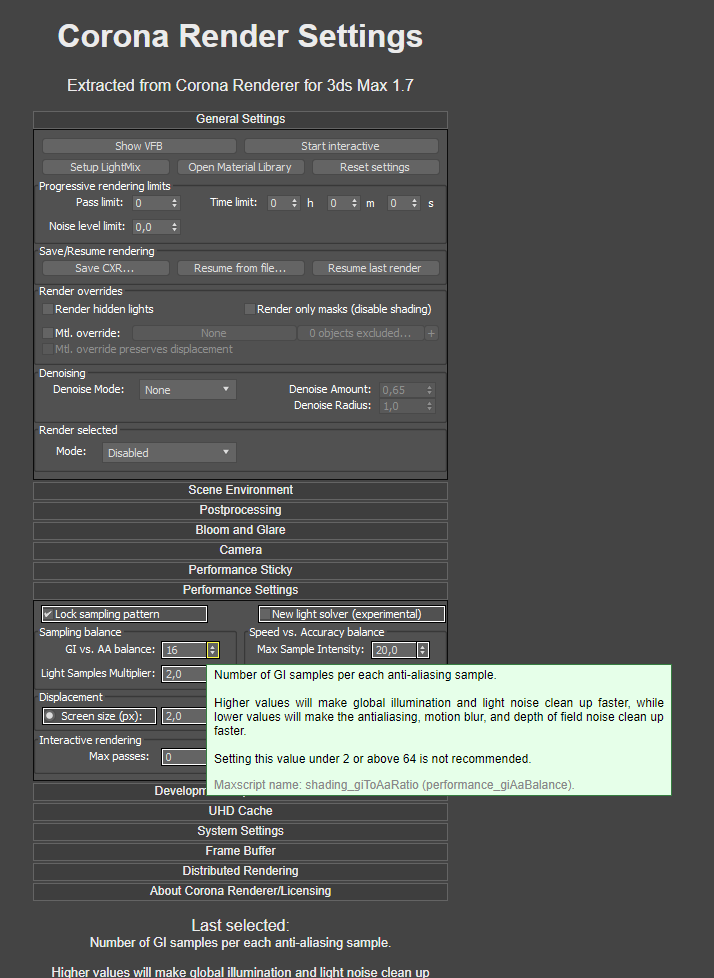Adjust Time limit hours spinner

pyautogui.click(x=294, y=203)
